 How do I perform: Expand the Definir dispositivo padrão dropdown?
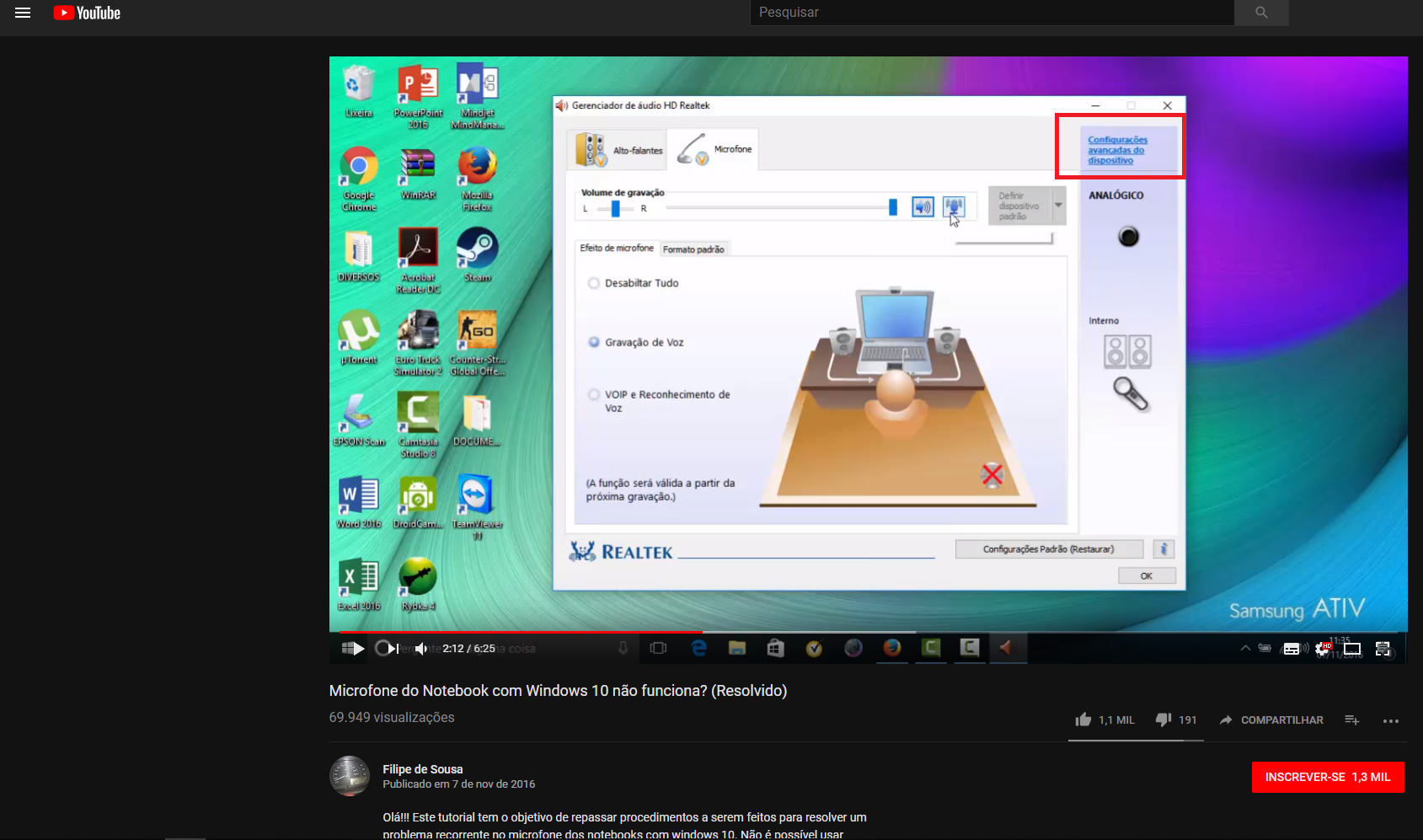[1058, 206]
